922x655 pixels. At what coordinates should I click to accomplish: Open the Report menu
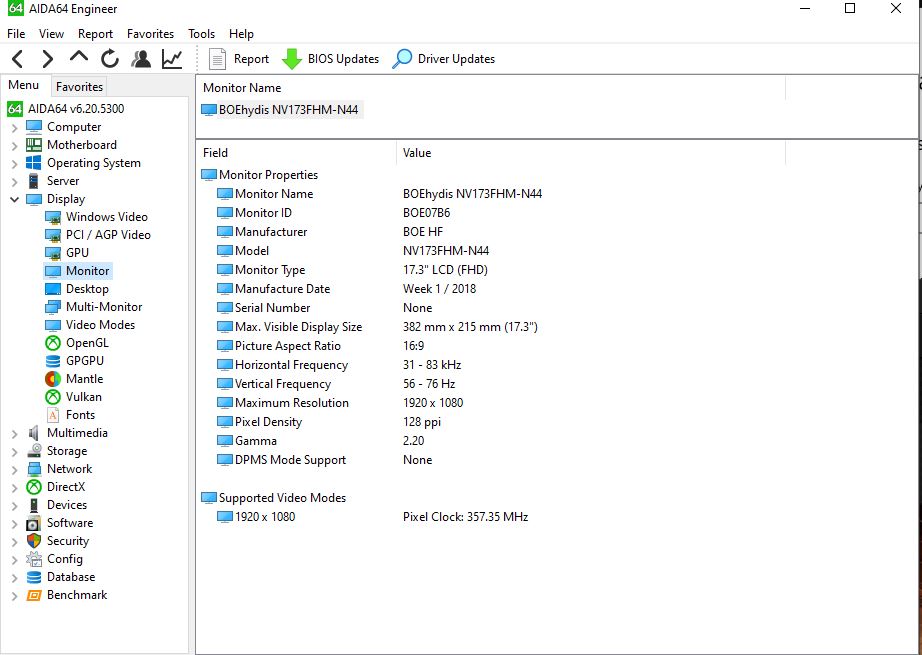coord(95,34)
